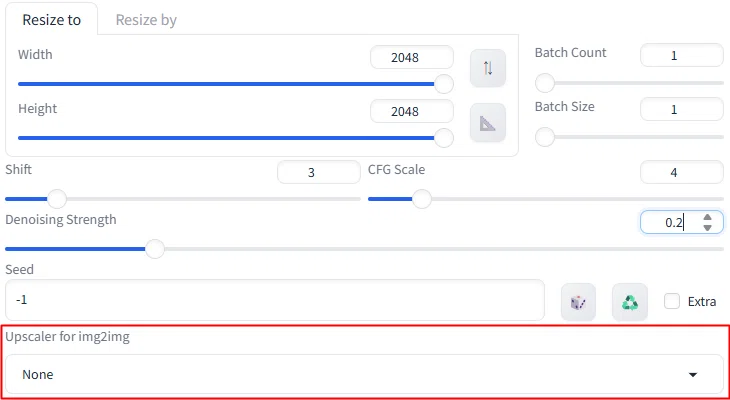Open the Upscaler for img2img dropdown
Screen dimensions: 730x400
pos(364,374)
